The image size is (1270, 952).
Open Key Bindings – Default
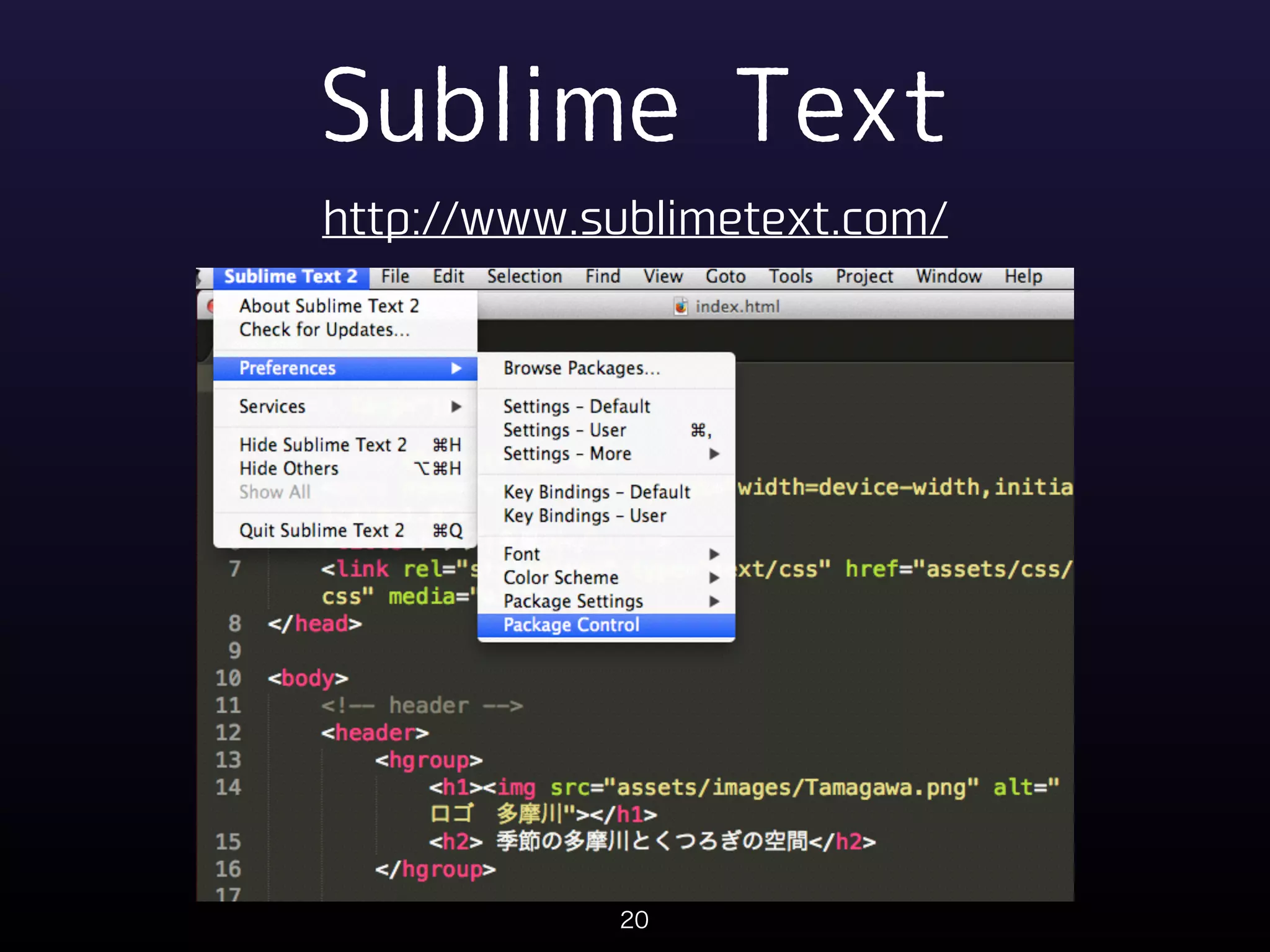pyautogui.click(x=606, y=492)
